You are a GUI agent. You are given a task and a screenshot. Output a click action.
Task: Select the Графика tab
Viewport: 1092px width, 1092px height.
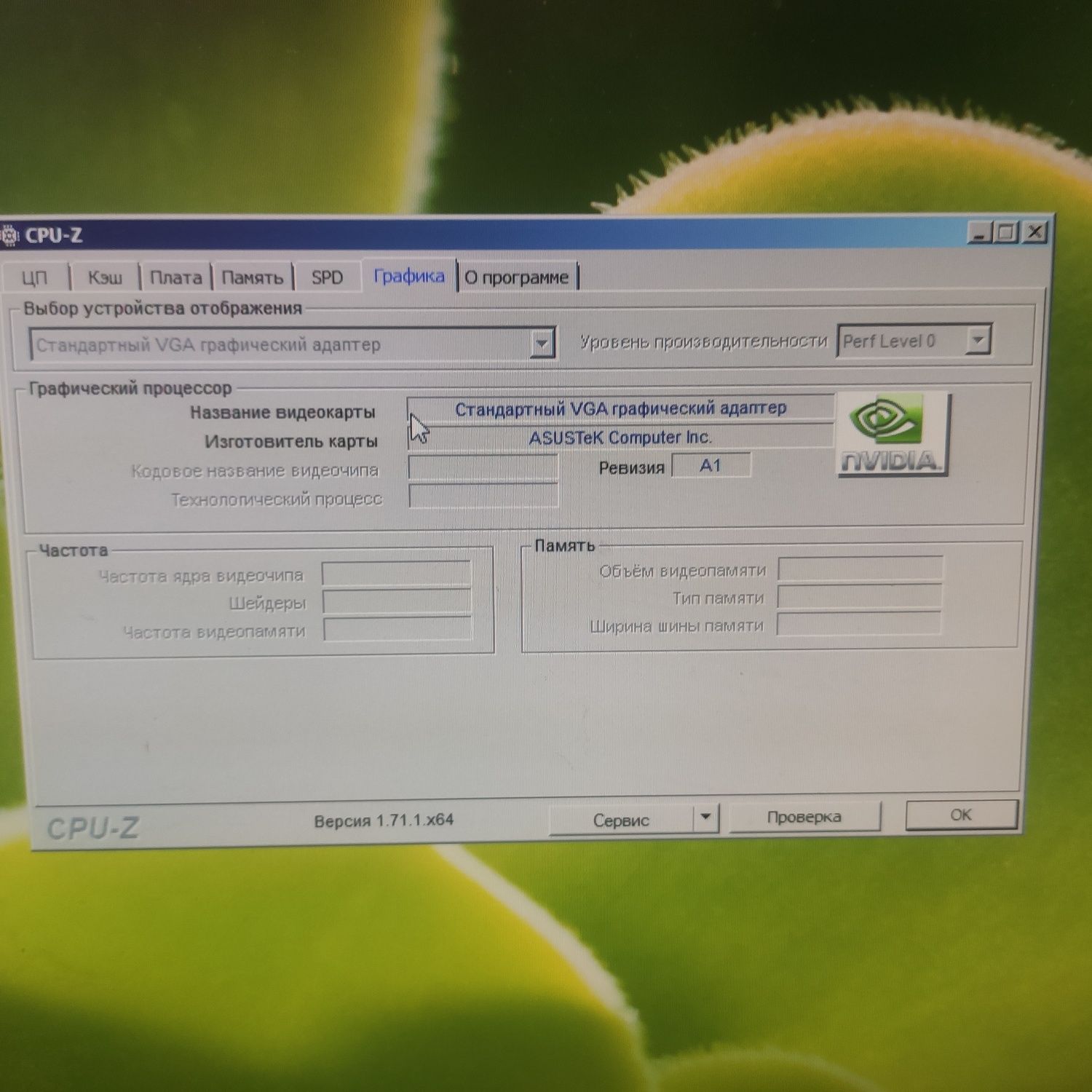[408, 276]
